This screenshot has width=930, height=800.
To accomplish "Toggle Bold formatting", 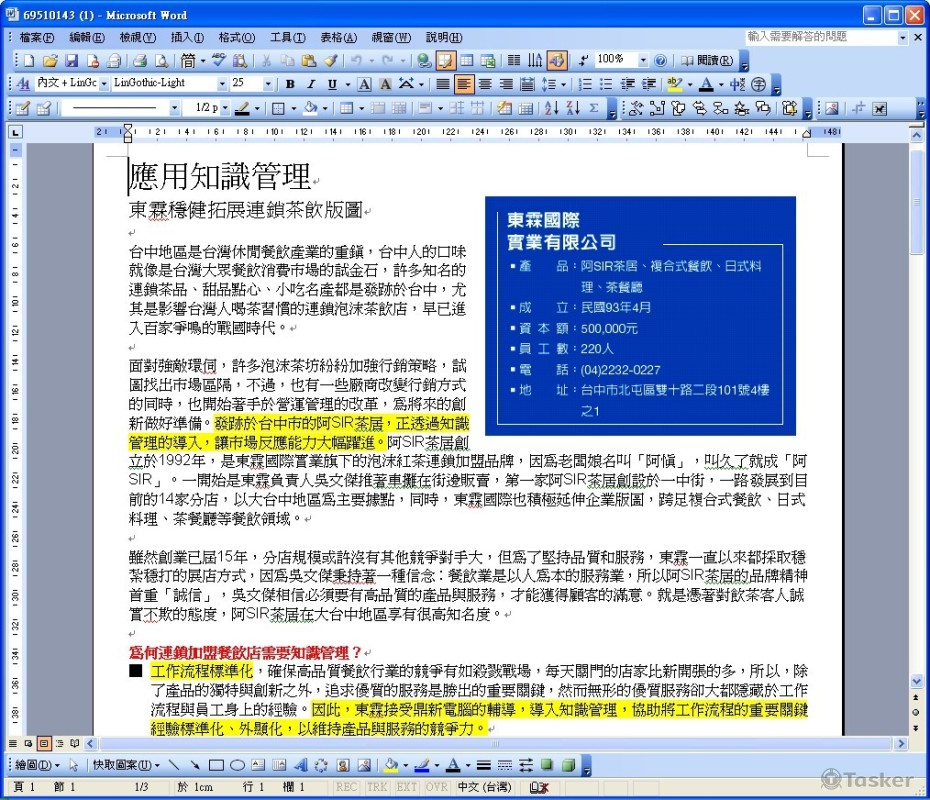I will (x=290, y=84).
